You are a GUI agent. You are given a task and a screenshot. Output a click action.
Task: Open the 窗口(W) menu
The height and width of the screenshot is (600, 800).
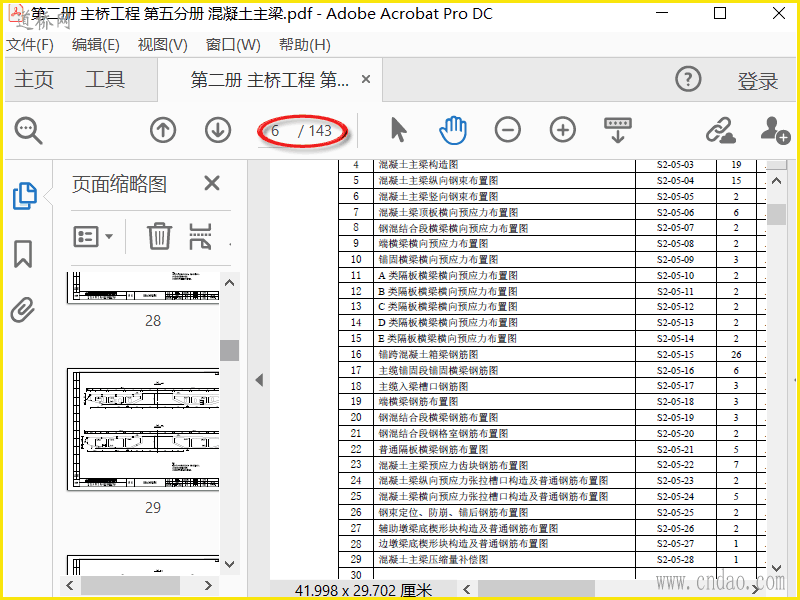coord(233,45)
